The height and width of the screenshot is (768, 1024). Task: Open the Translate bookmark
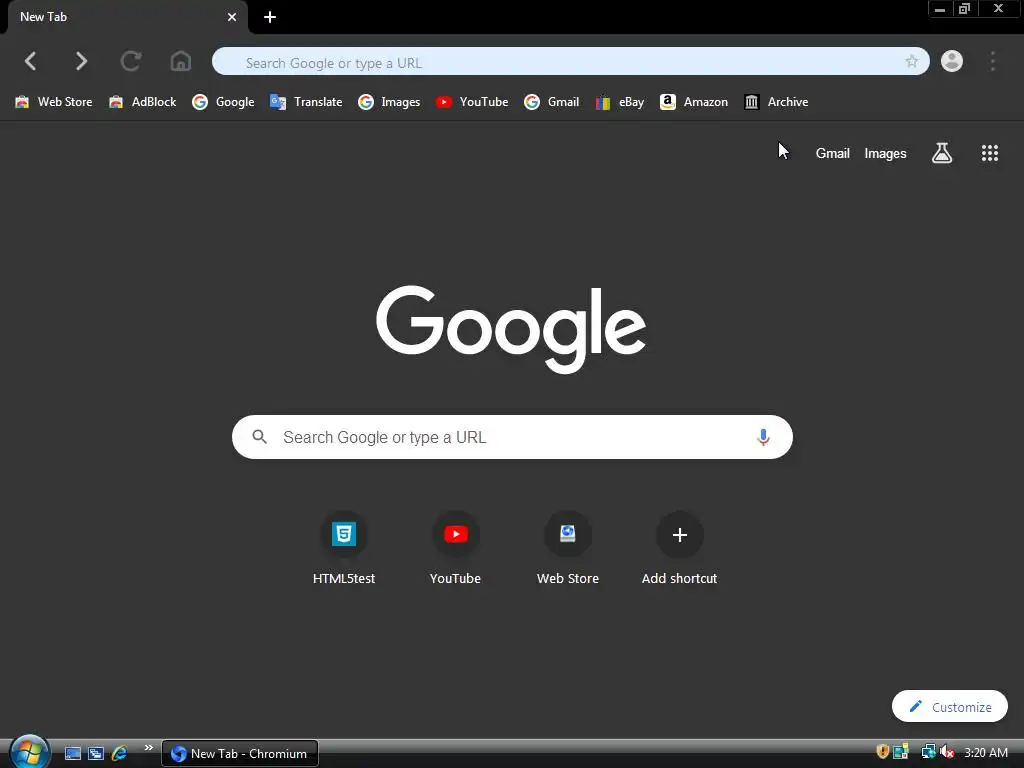[x=306, y=102]
